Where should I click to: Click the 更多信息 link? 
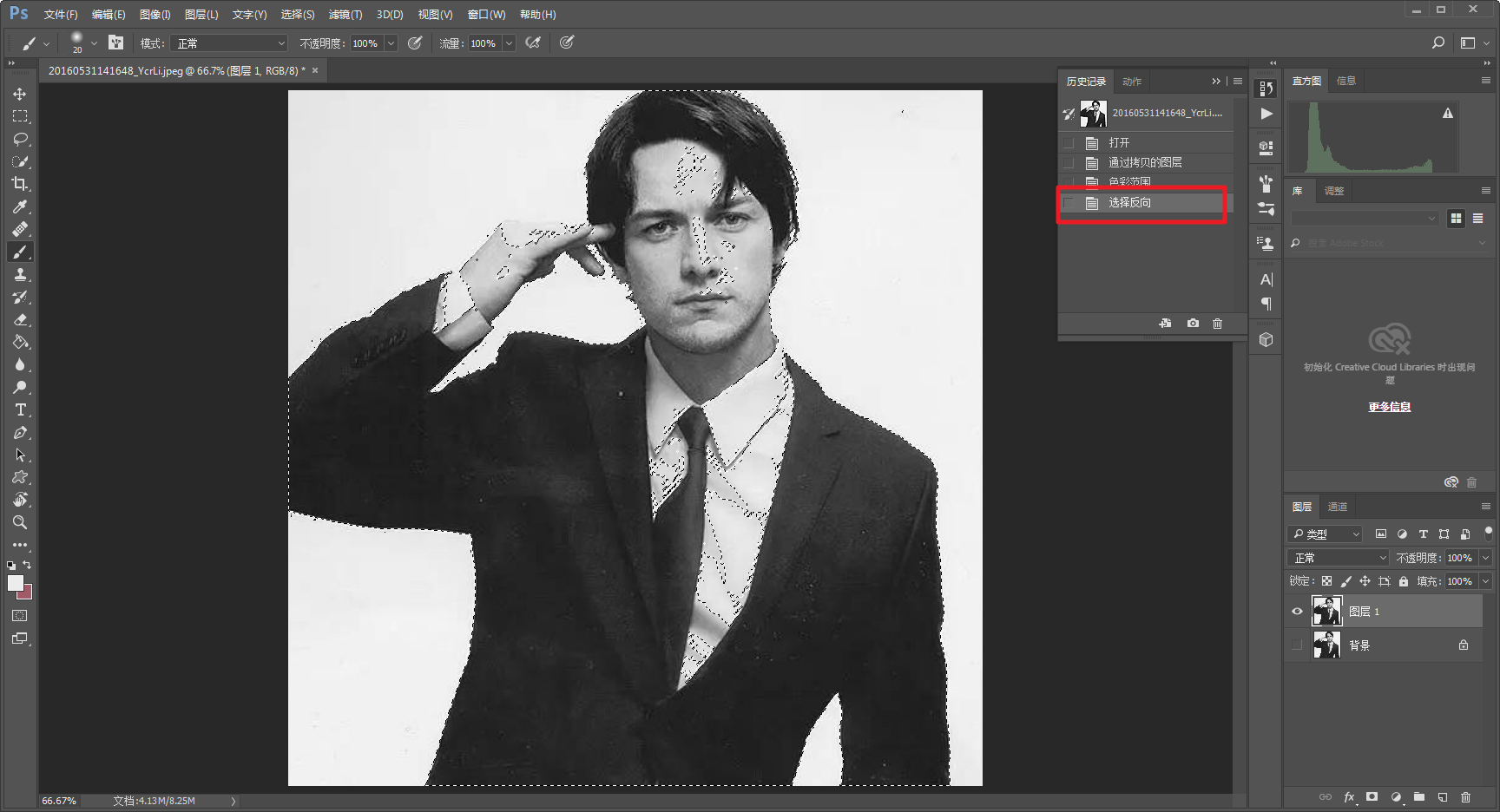click(1390, 407)
